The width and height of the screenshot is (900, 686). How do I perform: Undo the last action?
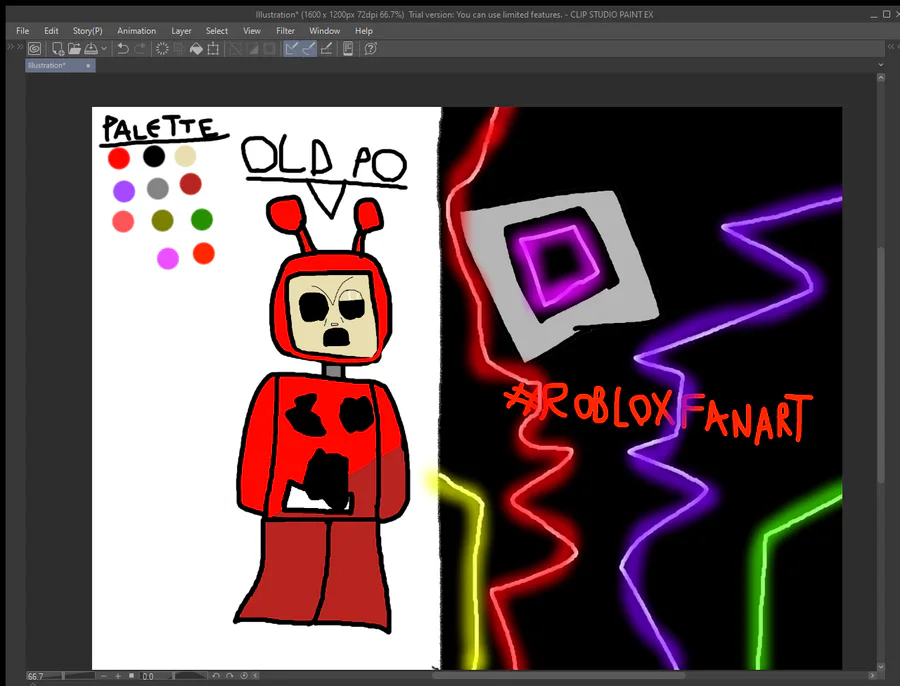[123, 49]
